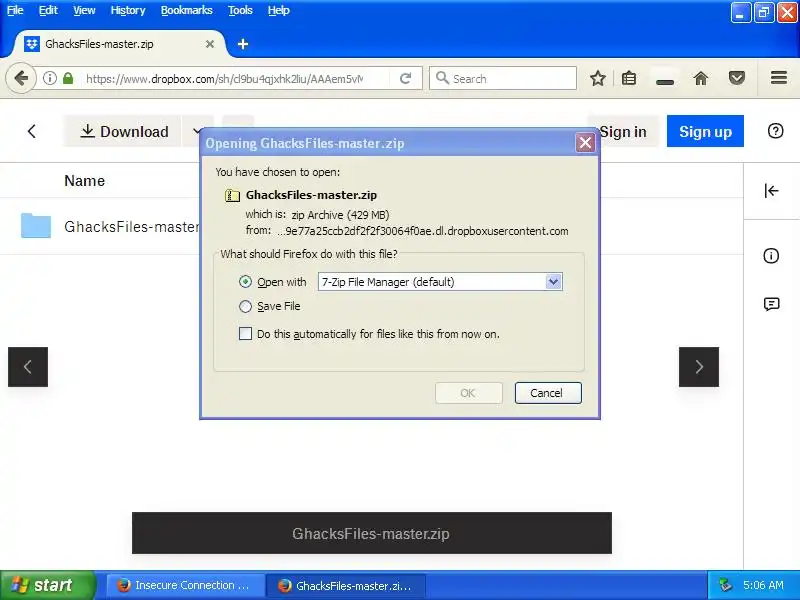This screenshot has width=800, height=600.
Task: Click the zip file icon in dialog
Action: tap(233, 195)
